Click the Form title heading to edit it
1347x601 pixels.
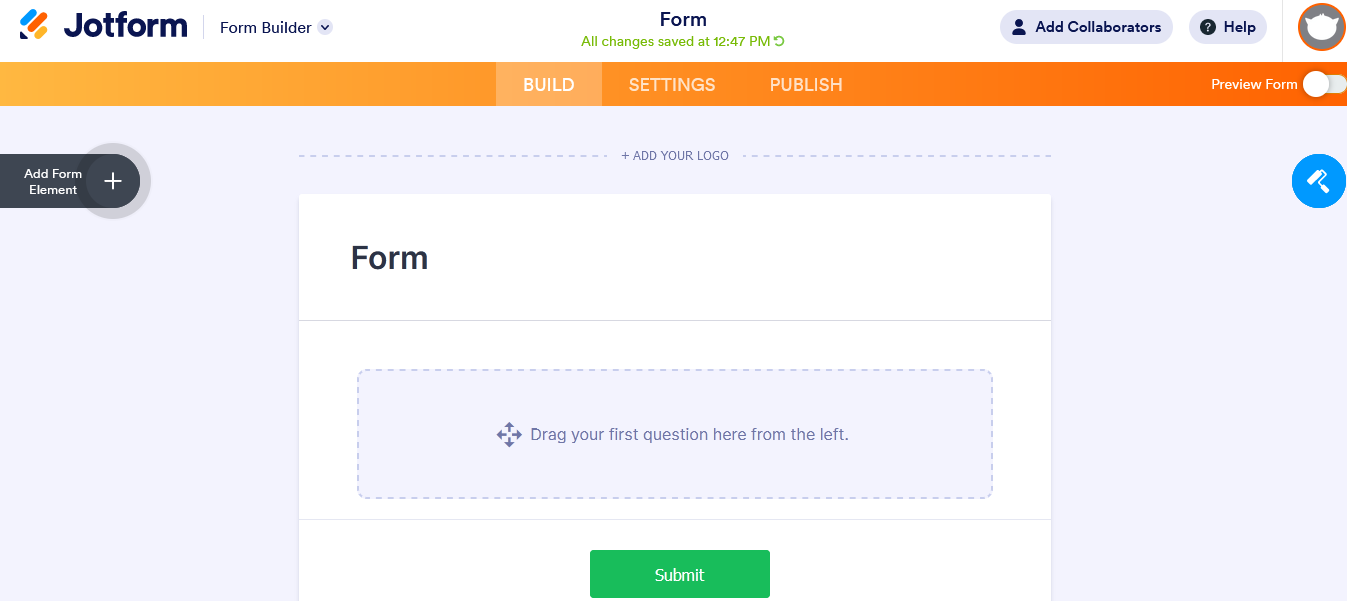(x=389, y=258)
